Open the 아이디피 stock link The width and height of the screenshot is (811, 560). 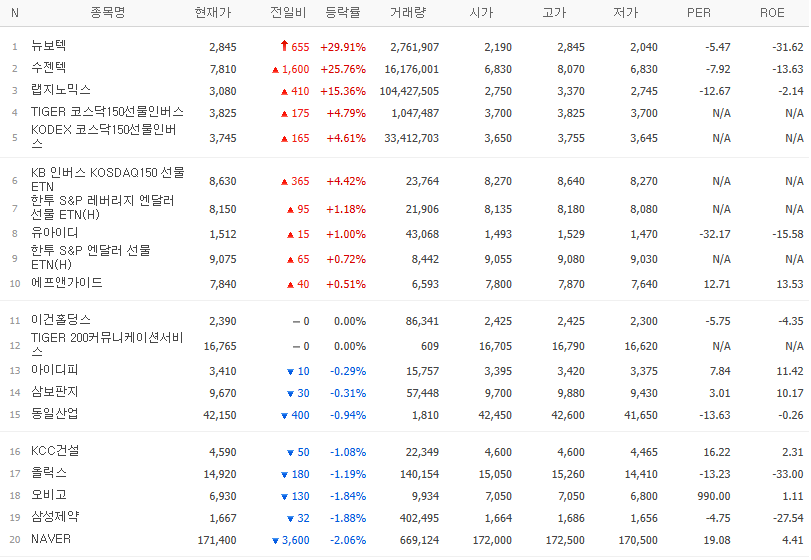(x=54, y=370)
